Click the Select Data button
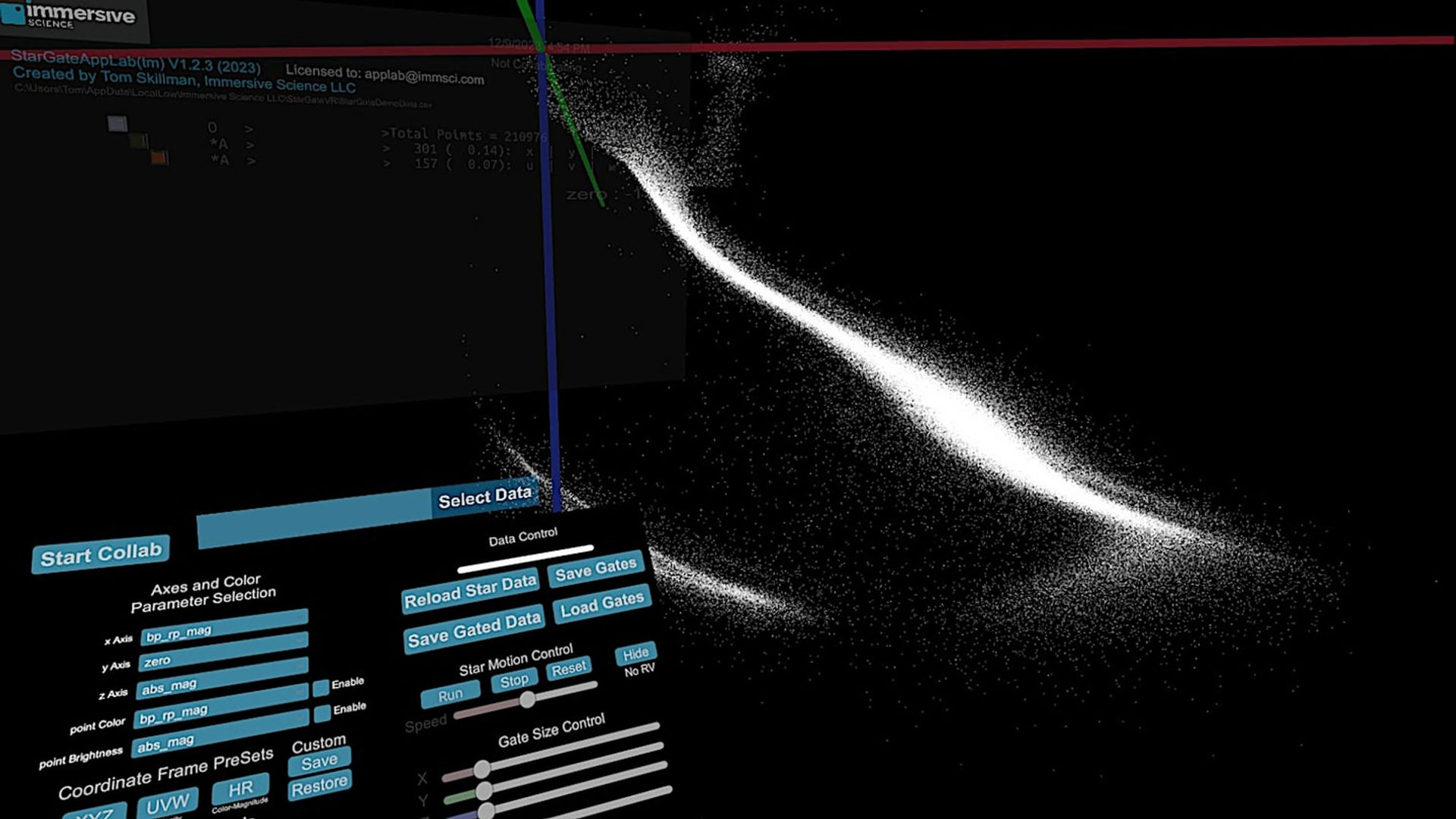This screenshot has height=819, width=1456. 485,497
